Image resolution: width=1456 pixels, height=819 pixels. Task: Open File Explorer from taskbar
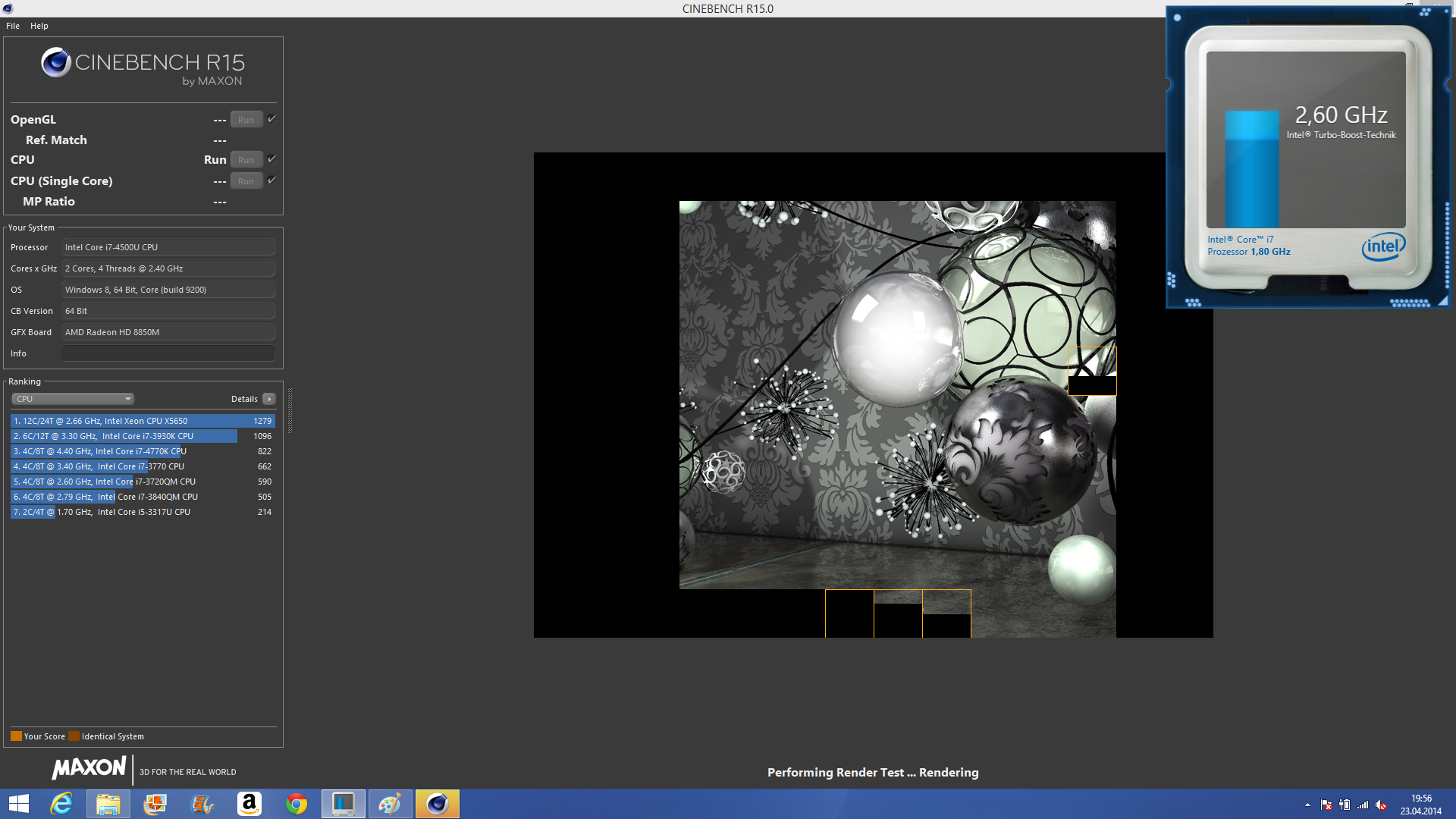coord(108,804)
